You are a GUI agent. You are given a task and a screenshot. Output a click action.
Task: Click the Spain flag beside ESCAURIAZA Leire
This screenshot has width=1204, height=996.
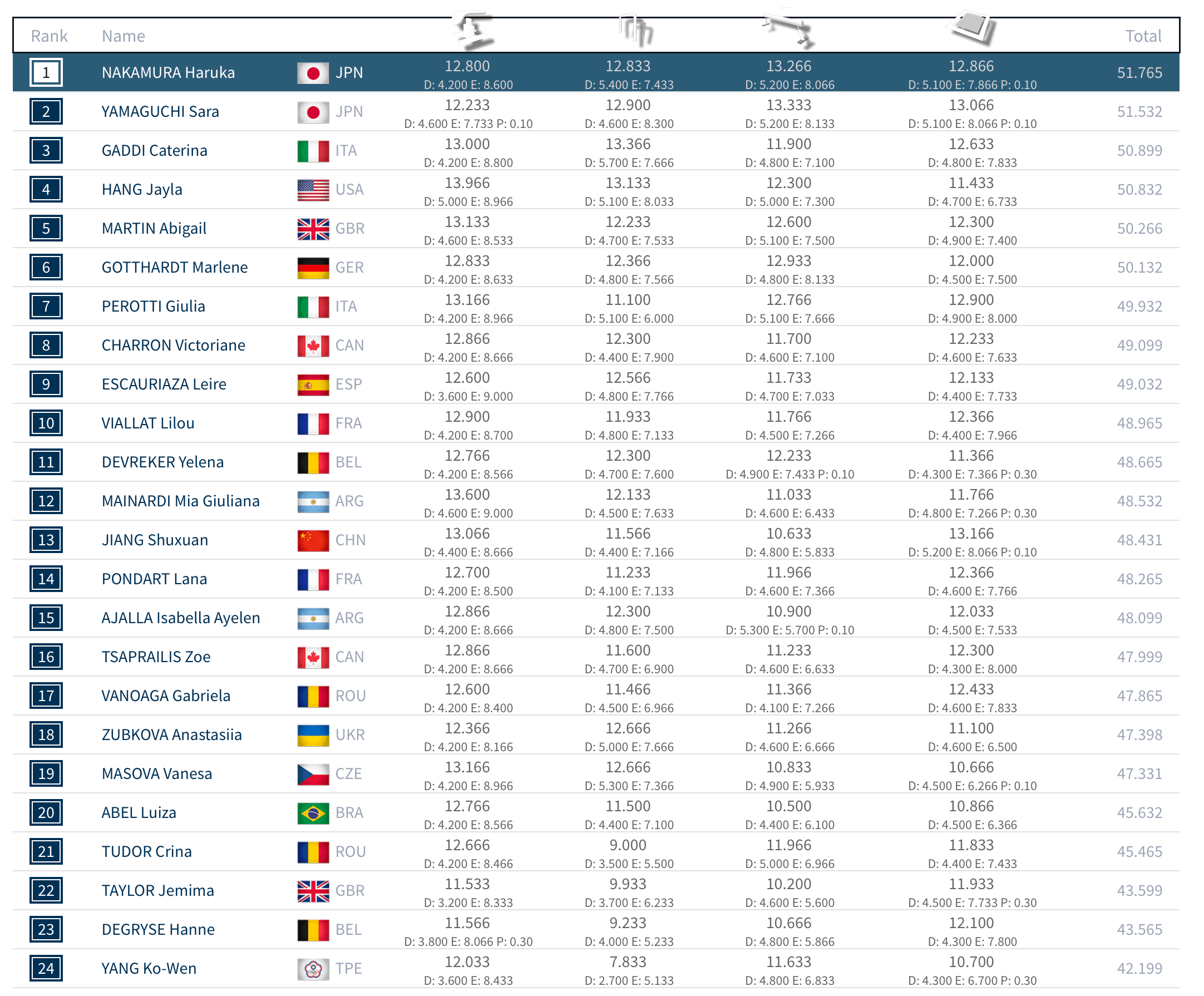313,384
